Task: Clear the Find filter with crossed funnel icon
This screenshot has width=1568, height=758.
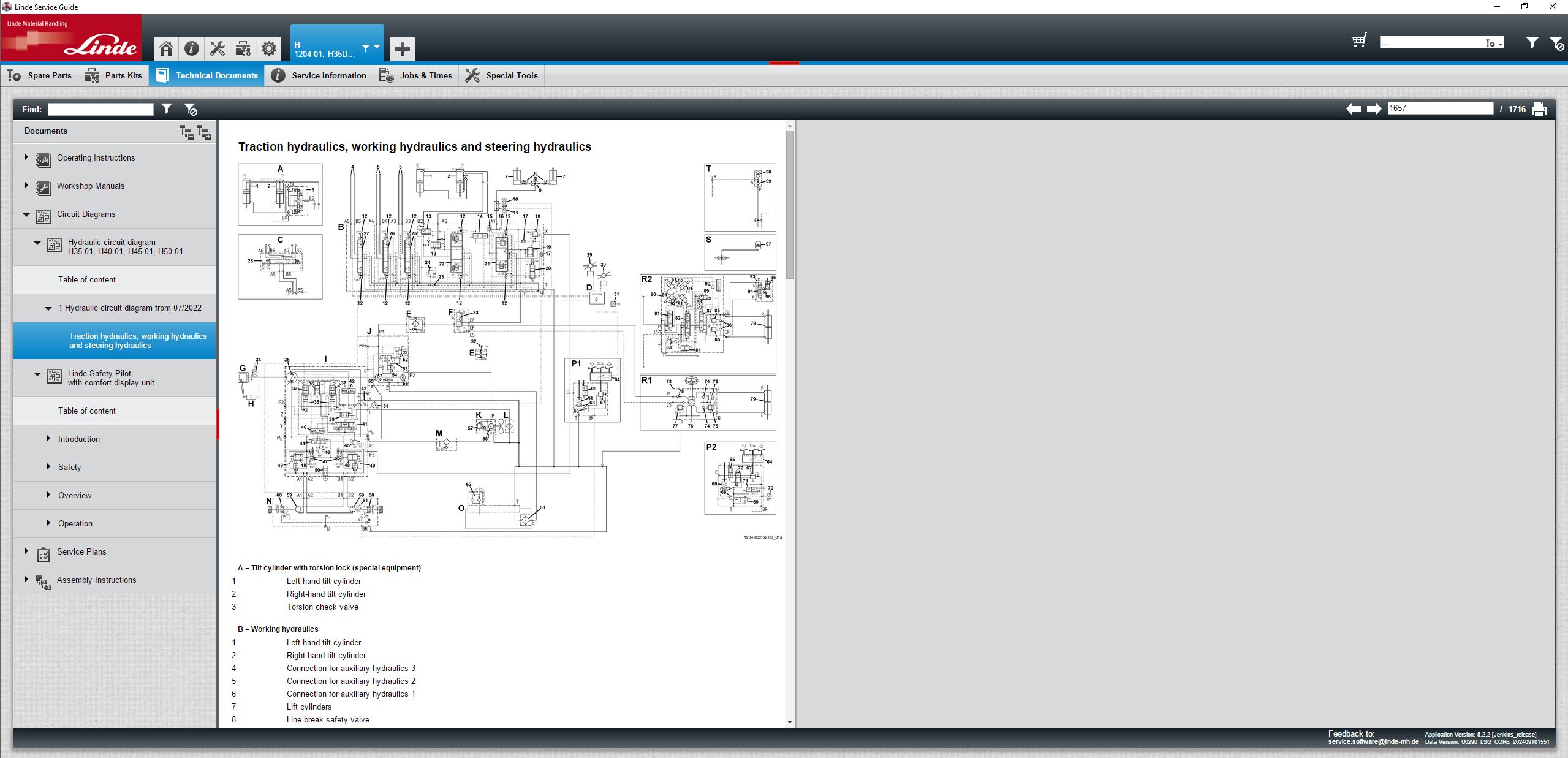Action: pos(191,108)
